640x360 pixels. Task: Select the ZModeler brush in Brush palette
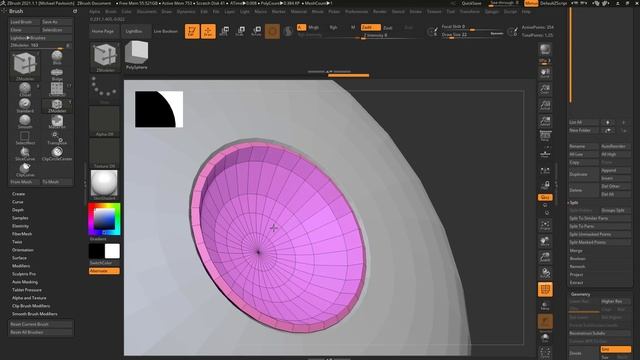click(25, 65)
